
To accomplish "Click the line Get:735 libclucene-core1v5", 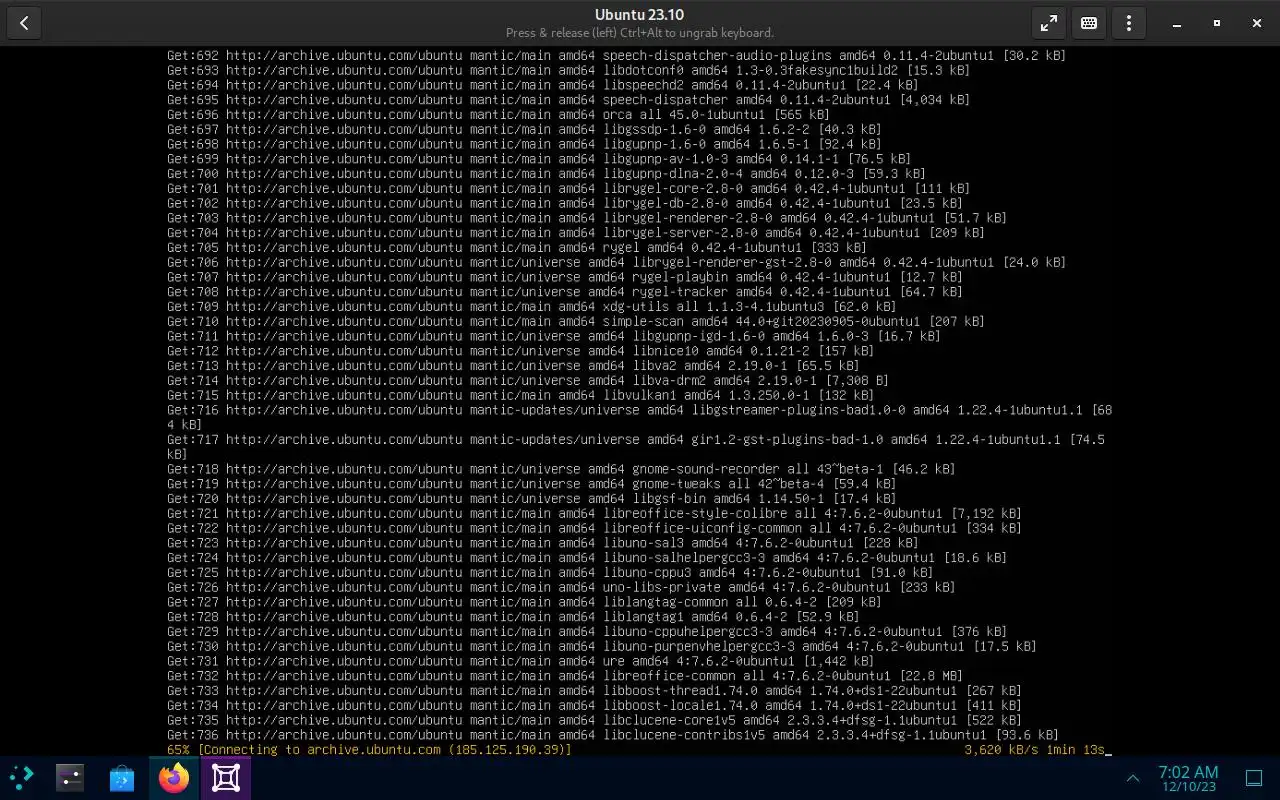I will coord(594,720).
